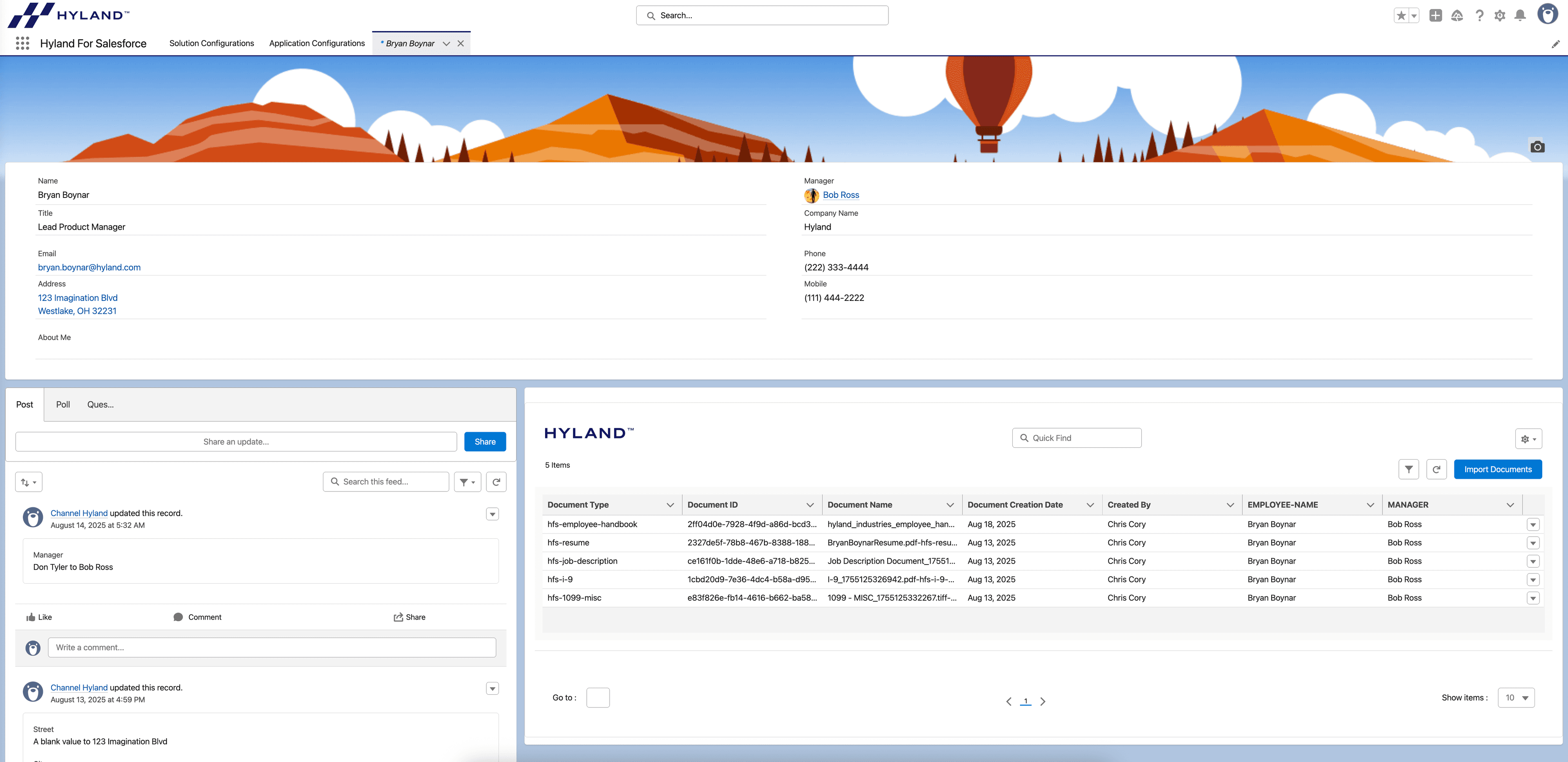The image size is (1568, 762).
Task: Open the Notifications bell icon
Action: tap(1521, 16)
